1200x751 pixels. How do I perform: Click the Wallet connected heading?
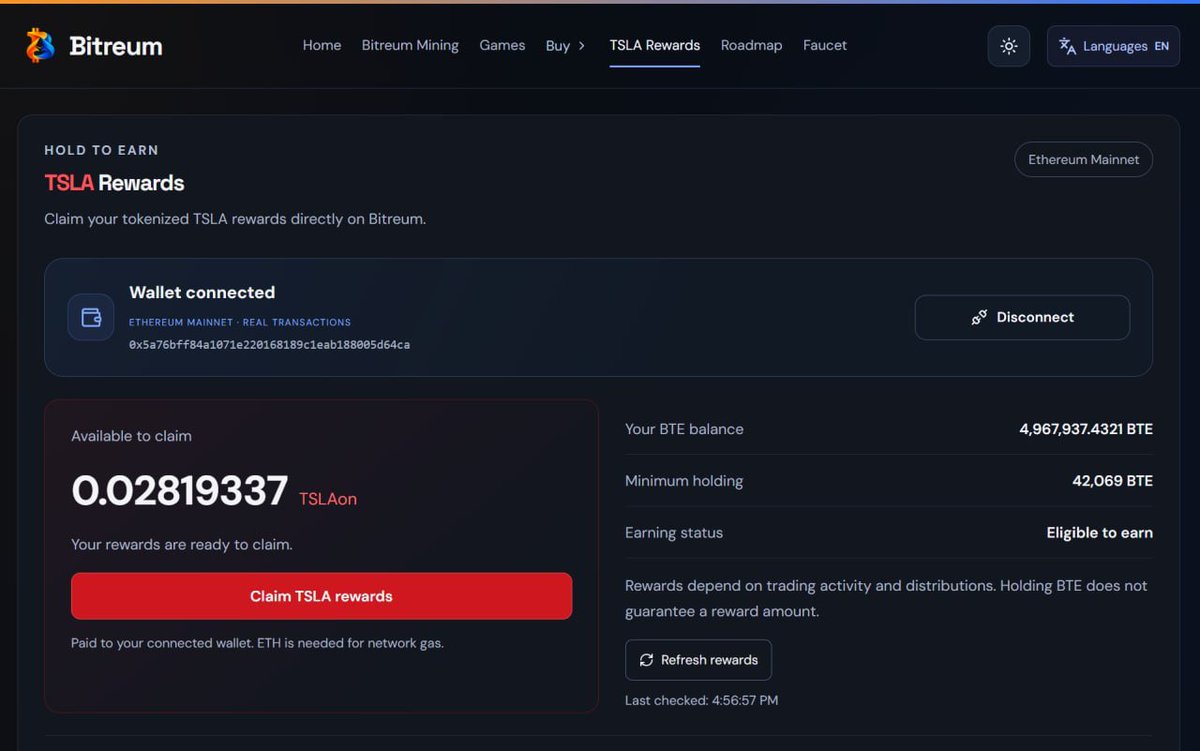tap(202, 292)
